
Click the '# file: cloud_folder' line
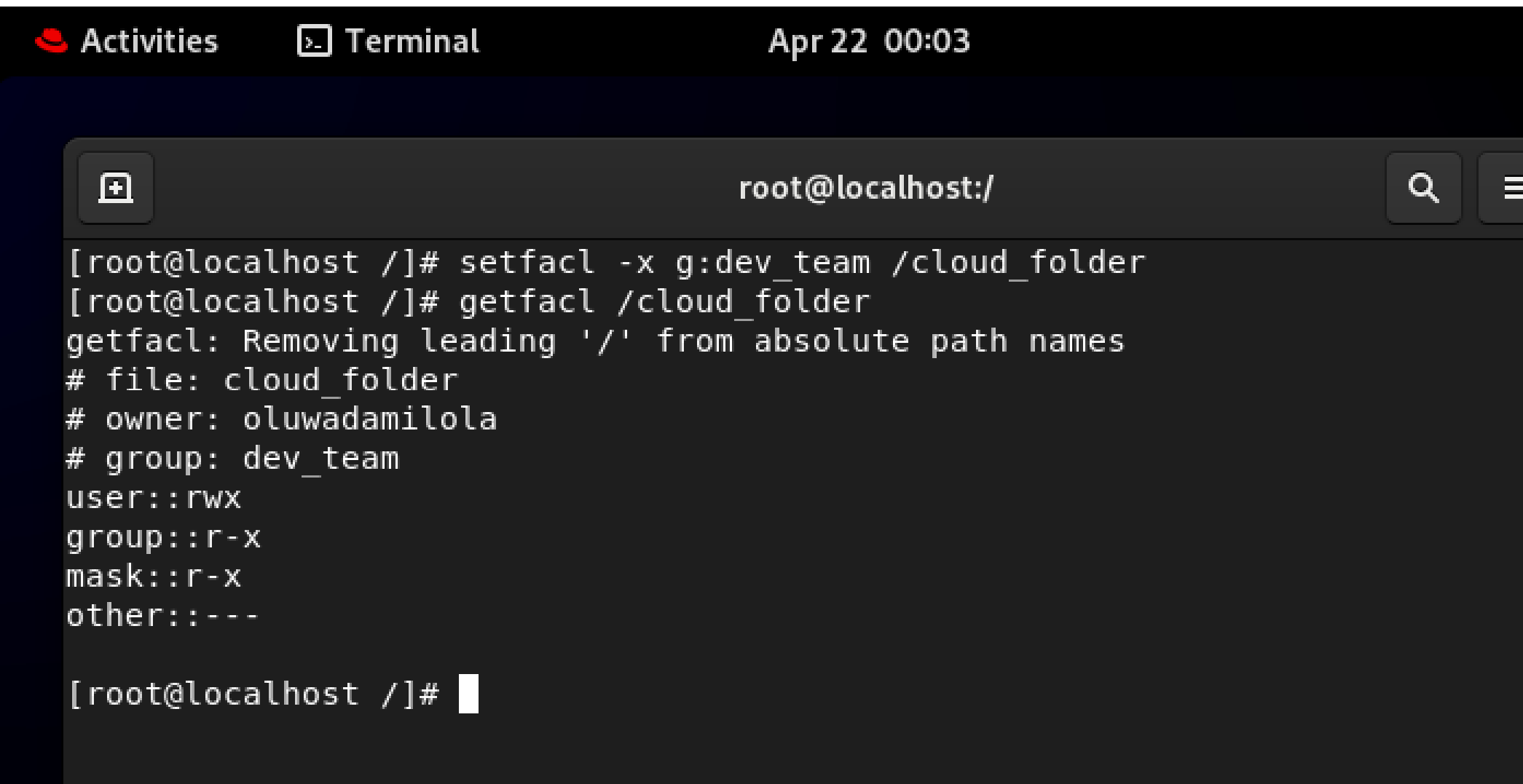tap(262, 380)
